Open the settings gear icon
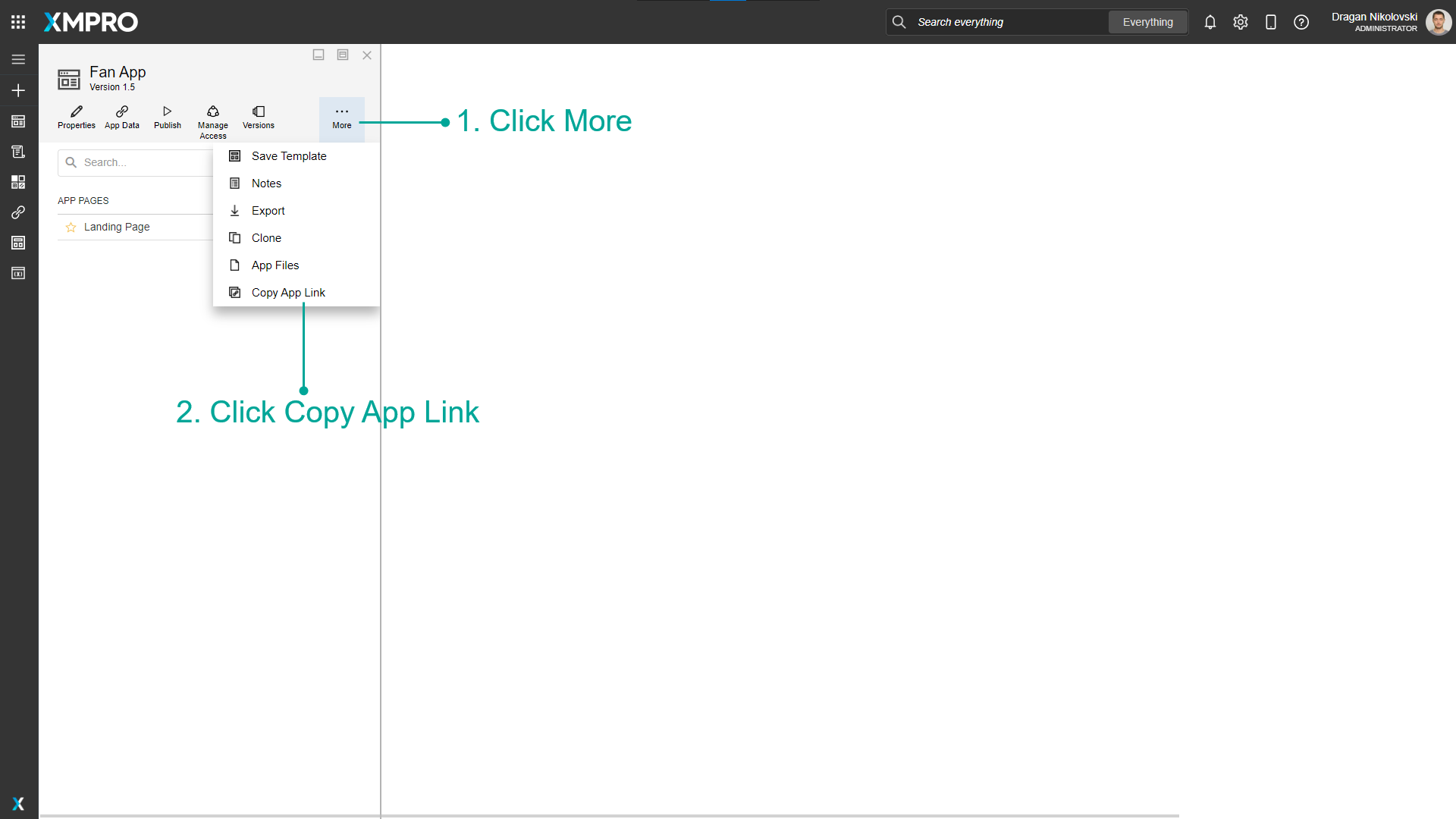This screenshot has width=1456, height=819. click(x=1241, y=22)
